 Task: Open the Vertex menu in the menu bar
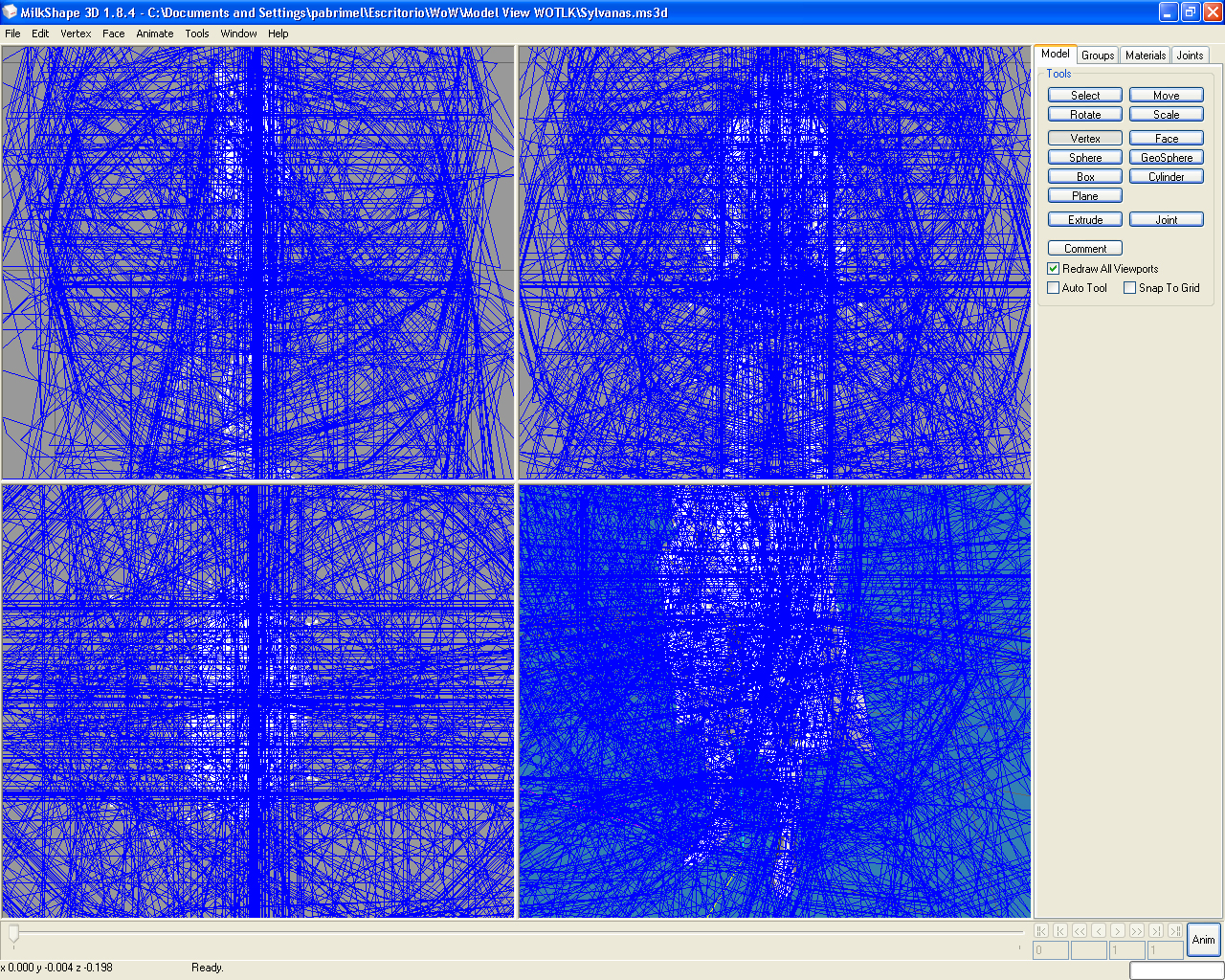(x=76, y=33)
